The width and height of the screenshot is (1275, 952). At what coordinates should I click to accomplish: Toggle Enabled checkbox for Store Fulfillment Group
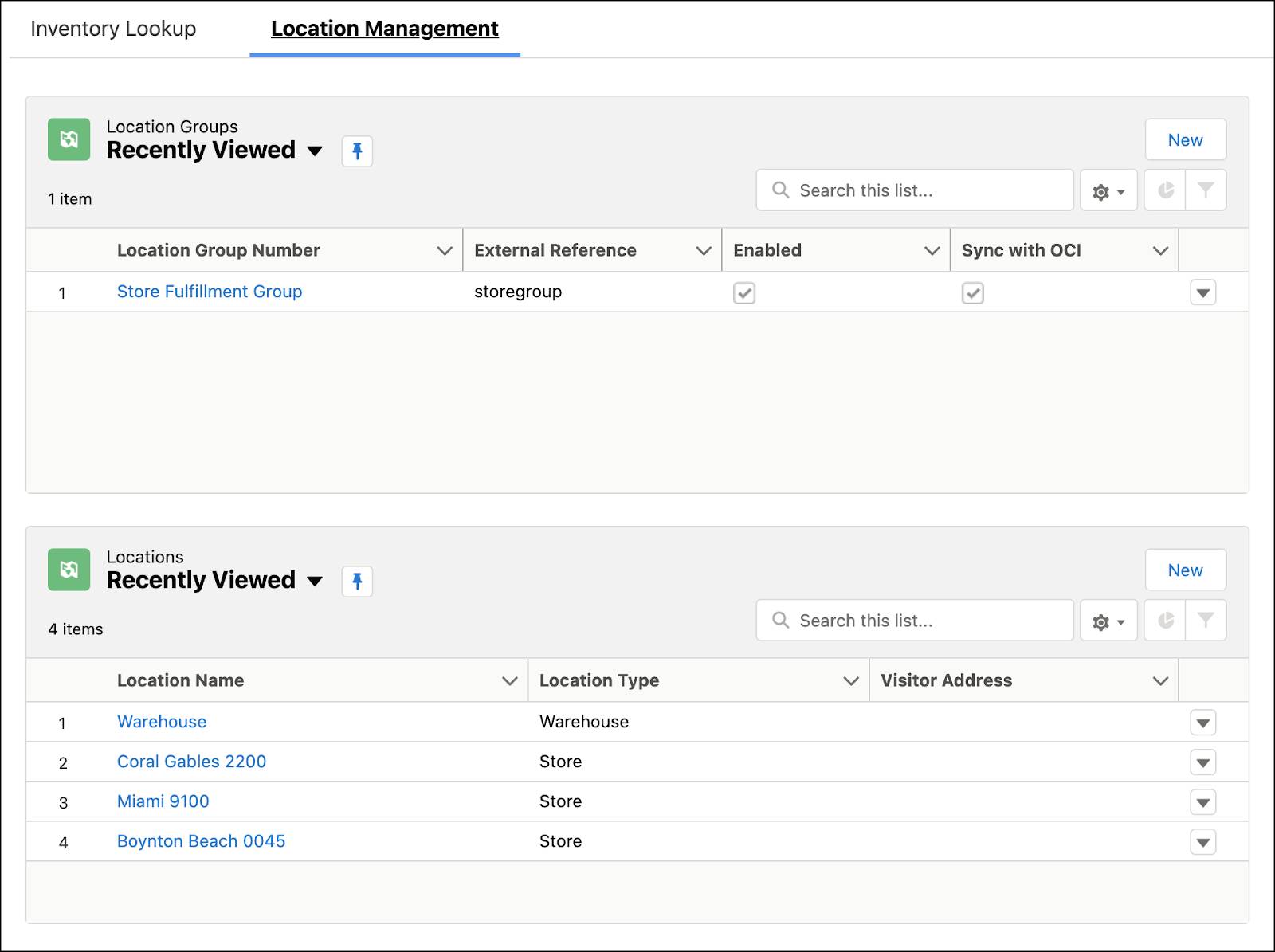pos(744,293)
